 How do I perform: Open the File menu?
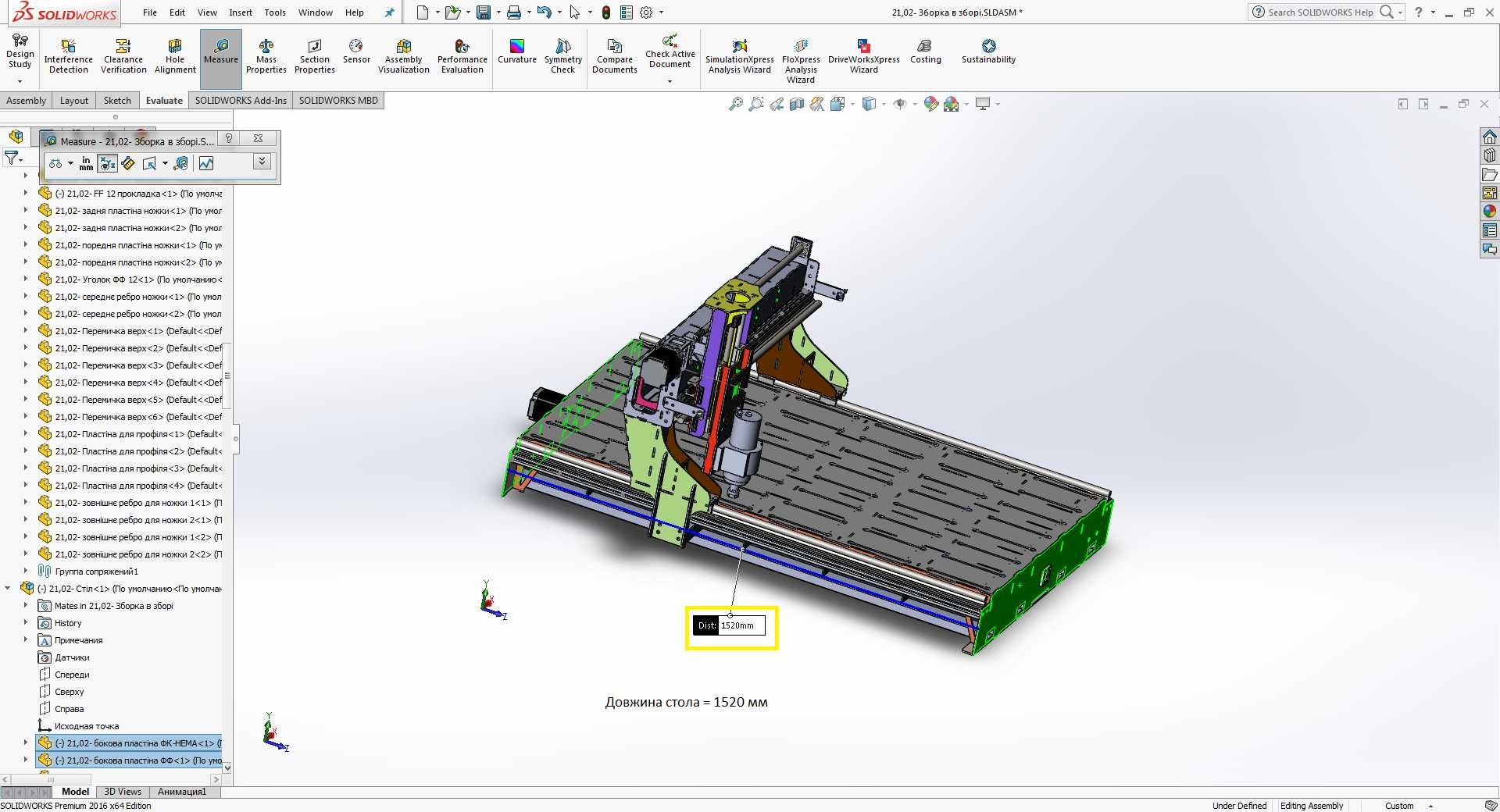click(x=150, y=12)
